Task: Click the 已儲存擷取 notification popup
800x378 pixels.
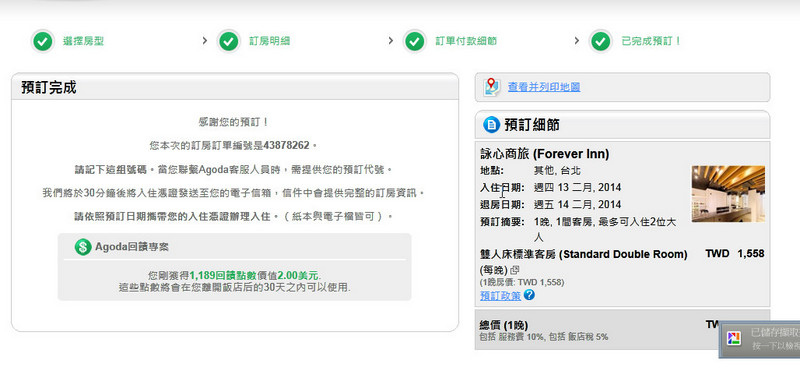Action: pos(759,339)
